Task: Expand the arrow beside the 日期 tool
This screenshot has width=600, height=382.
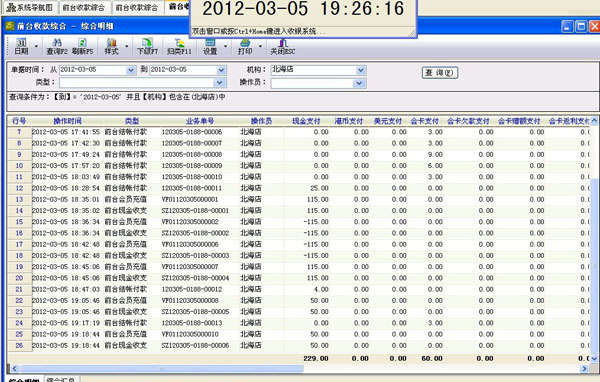Action: 36,46
